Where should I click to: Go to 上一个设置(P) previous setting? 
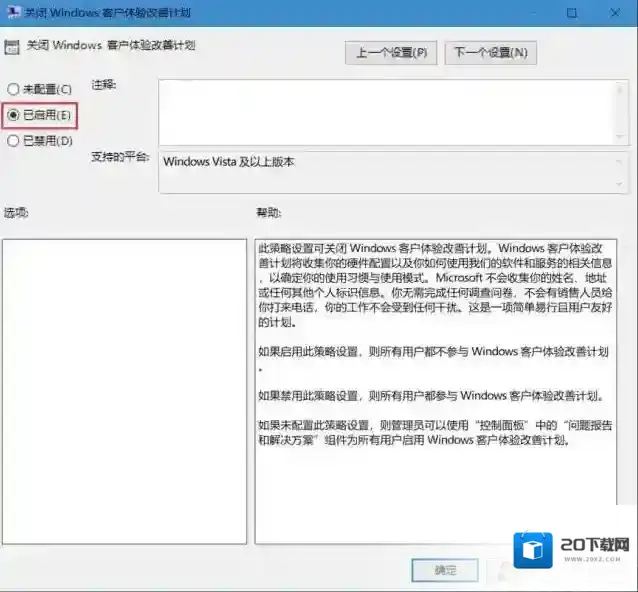click(x=391, y=52)
